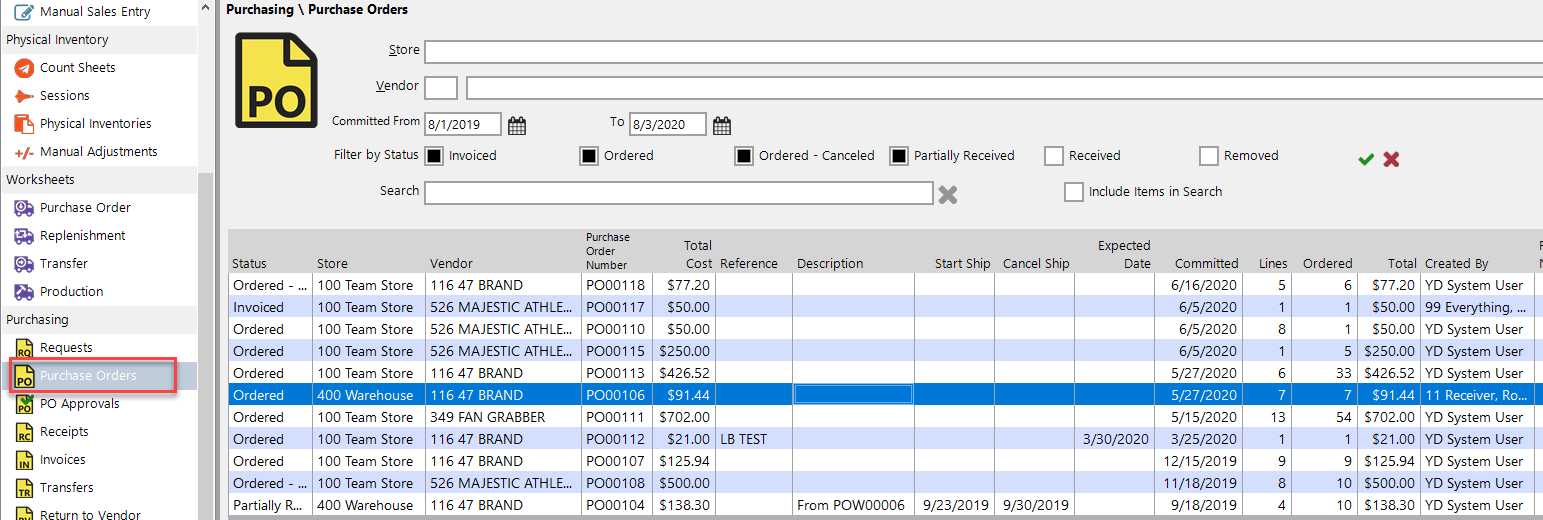The image size is (1543, 520).
Task: Click the Search text field
Action: point(679,193)
